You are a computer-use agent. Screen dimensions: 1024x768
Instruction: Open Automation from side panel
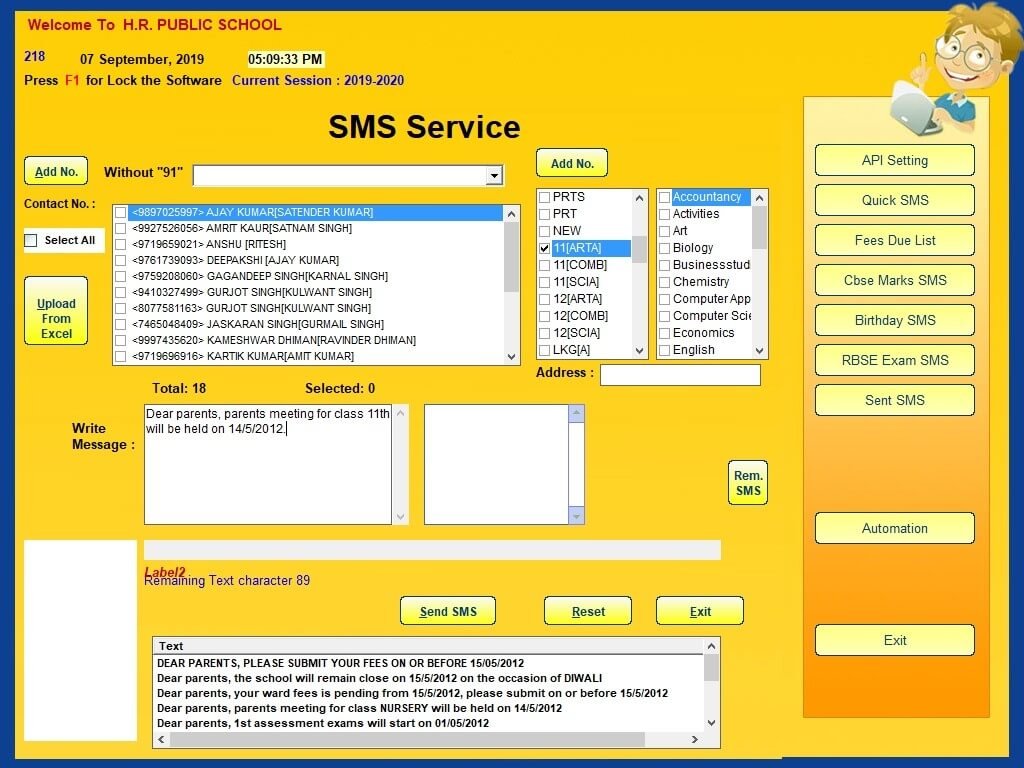click(x=895, y=528)
